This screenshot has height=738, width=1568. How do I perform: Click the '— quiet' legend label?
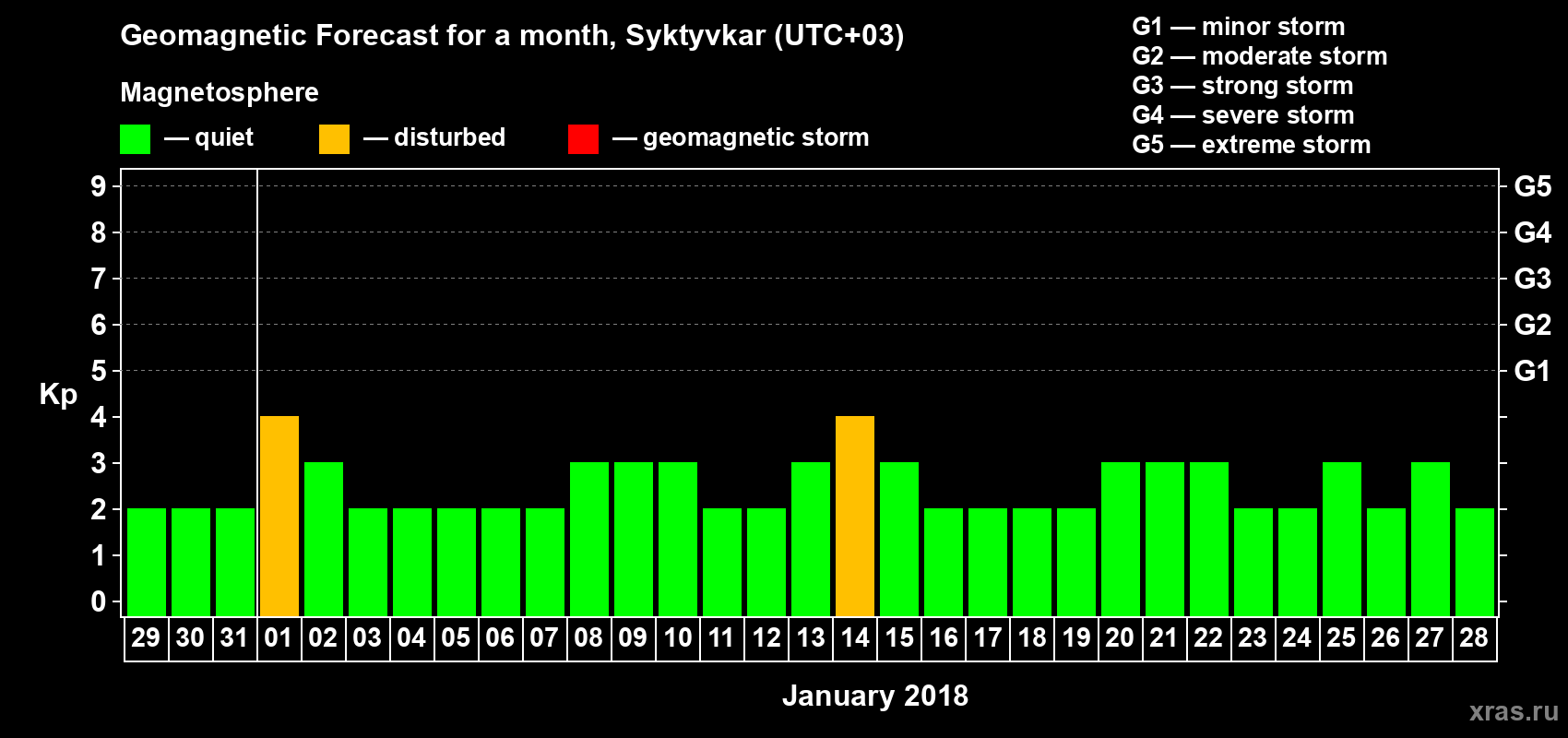coord(208,137)
